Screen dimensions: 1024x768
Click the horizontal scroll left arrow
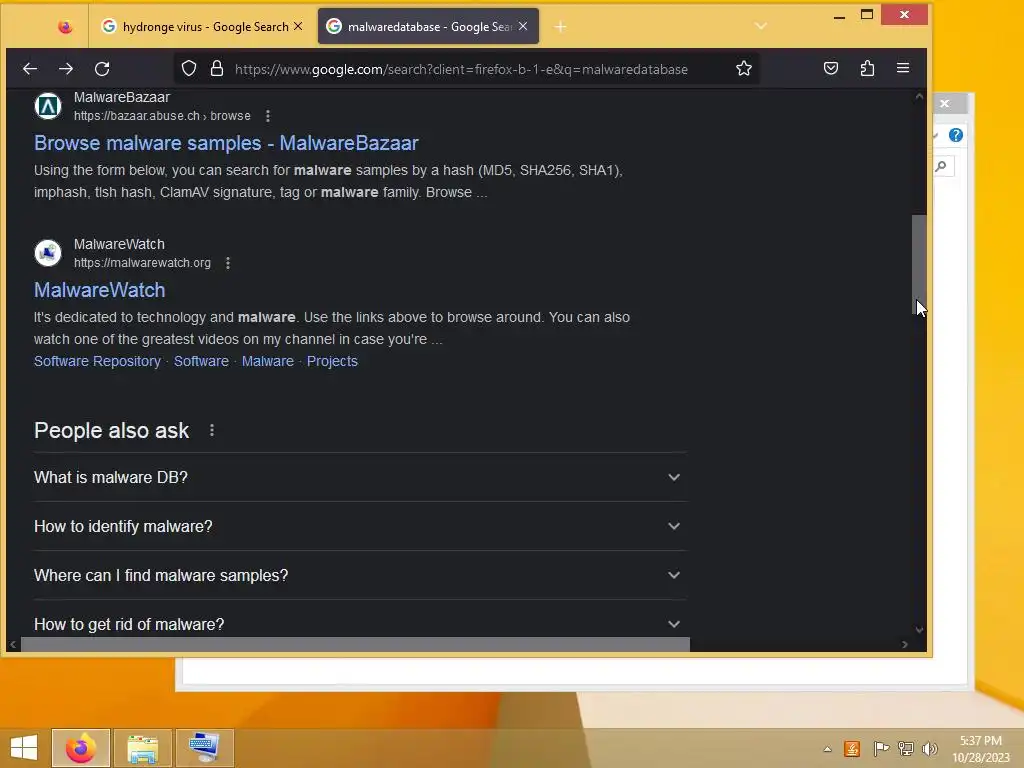pyautogui.click(x=12, y=645)
